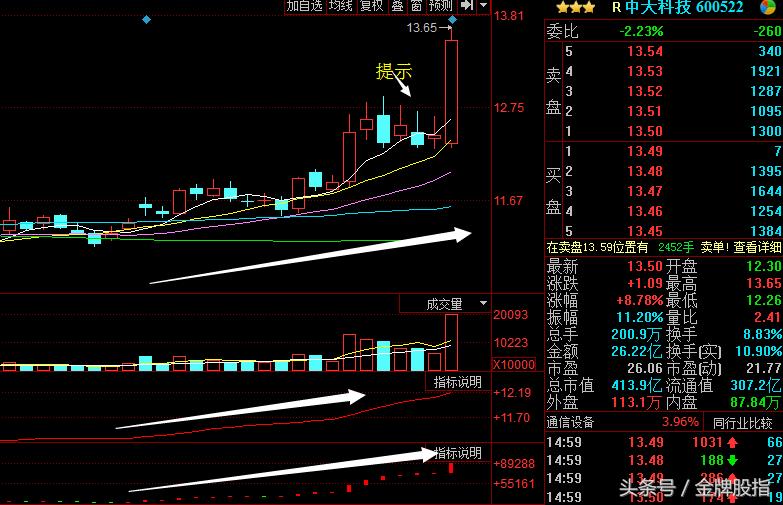The width and height of the screenshot is (783, 505).
Task: Click the blue diamond marker above latest candle
Action: tap(453, 20)
